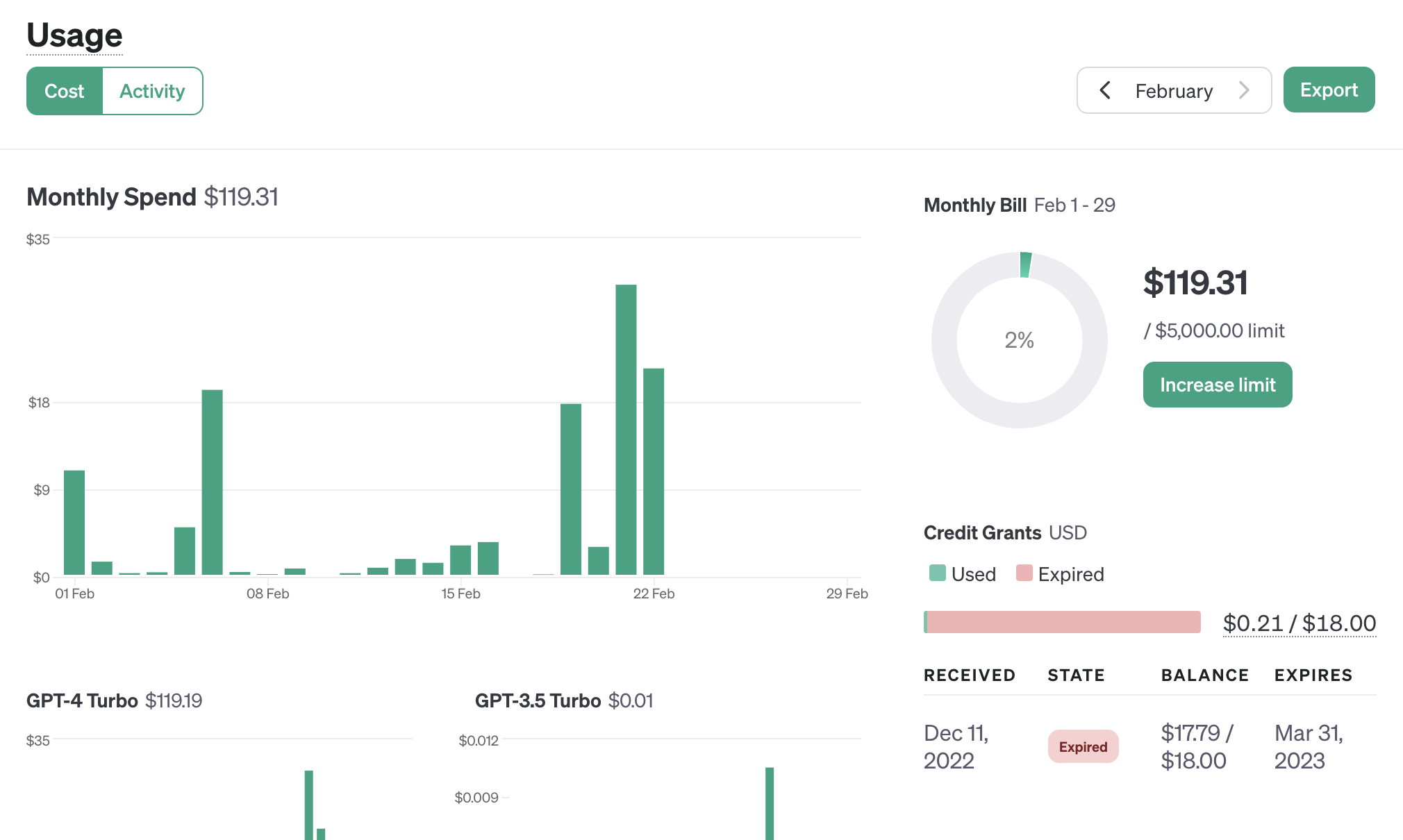Click the Increase limit button
Viewport: 1403px width, 840px height.
(1217, 385)
